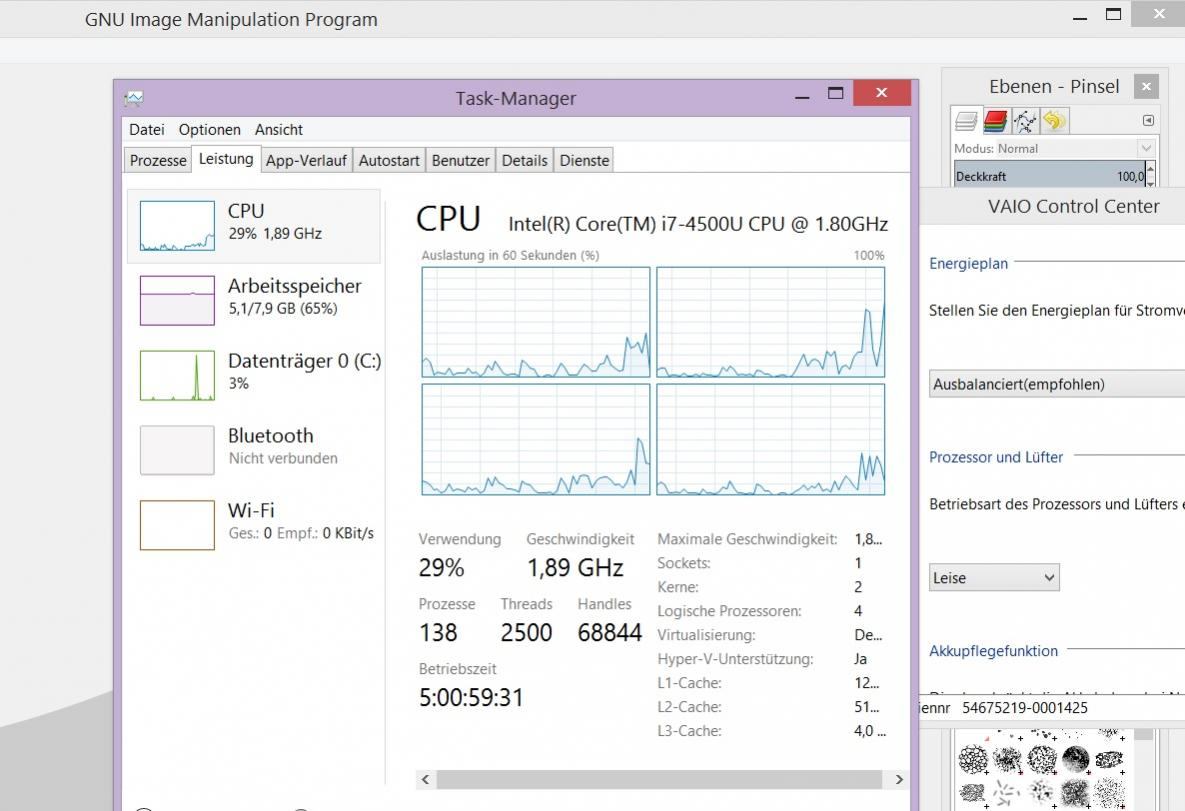Click the Task-Manager horizontal scrollbar left arrow
Viewport: 1185px width, 811px height.
(425, 779)
